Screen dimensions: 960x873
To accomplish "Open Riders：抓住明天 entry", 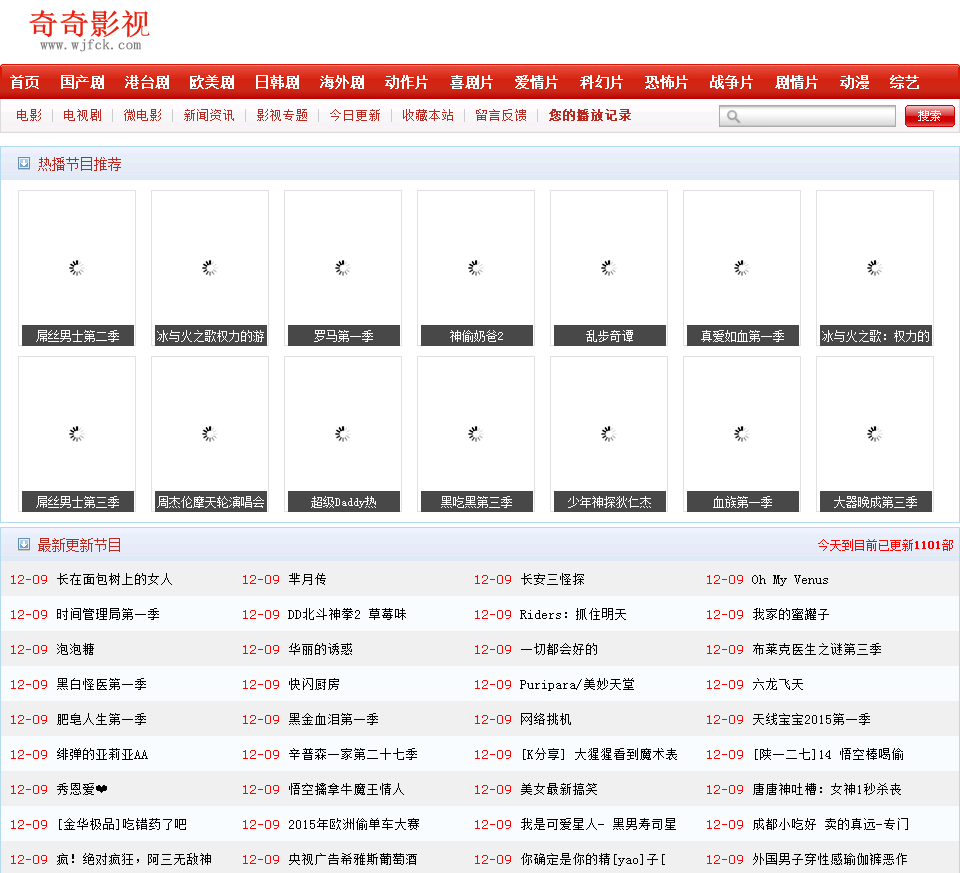I will (x=573, y=614).
